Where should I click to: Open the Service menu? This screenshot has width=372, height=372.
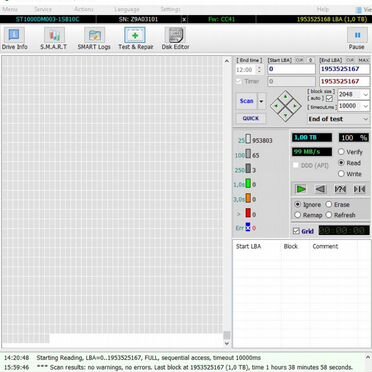coord(43,9)
